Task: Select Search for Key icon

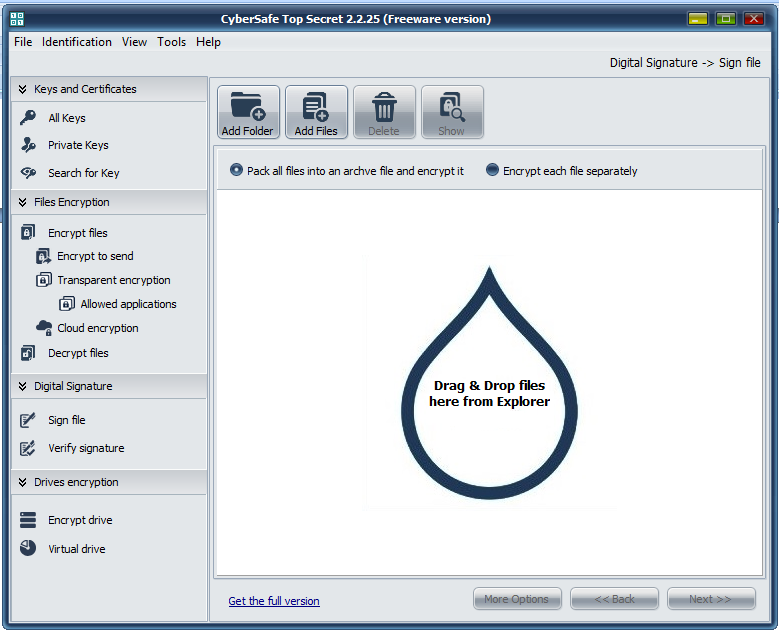Action: coord(28,173)
